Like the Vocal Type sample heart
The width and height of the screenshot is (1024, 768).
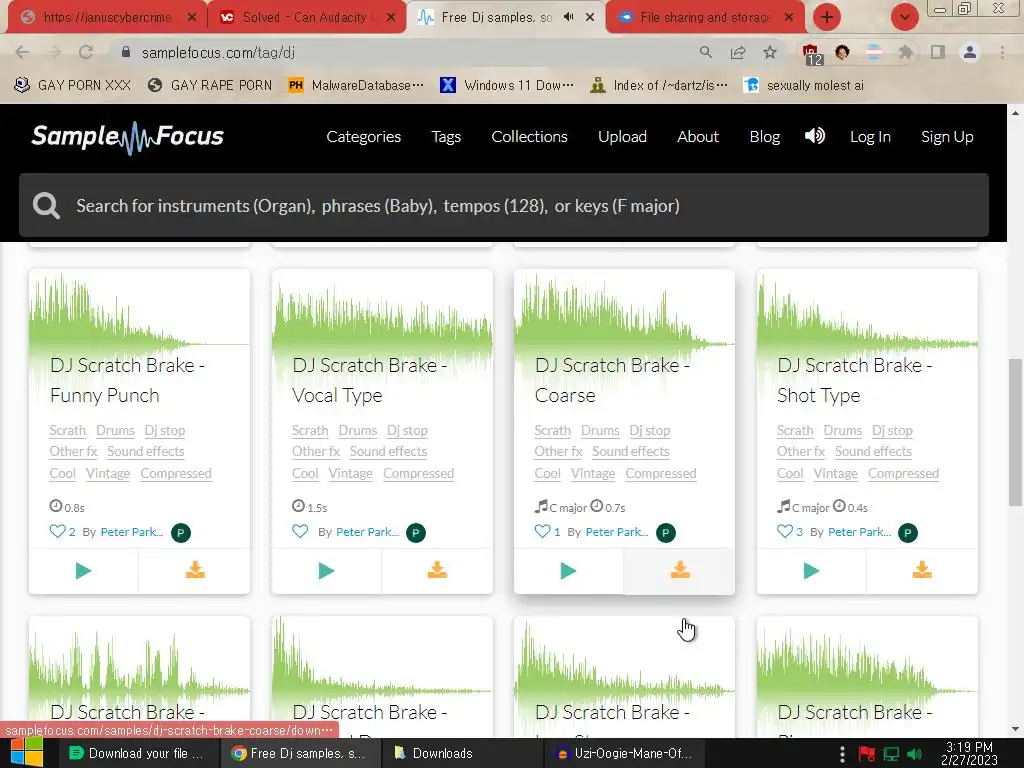pos(300,531)
